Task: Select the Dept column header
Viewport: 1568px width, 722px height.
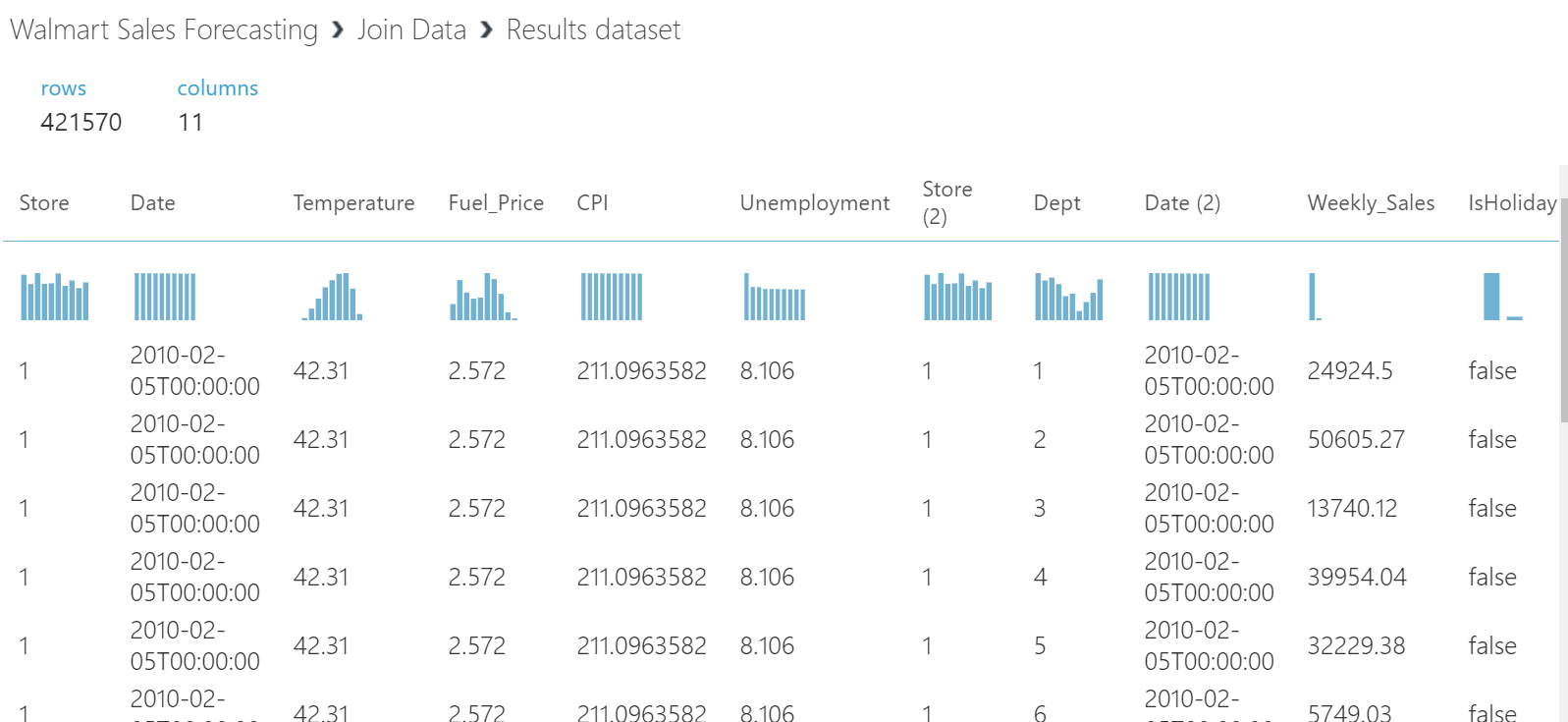Action: [1056, 203]
